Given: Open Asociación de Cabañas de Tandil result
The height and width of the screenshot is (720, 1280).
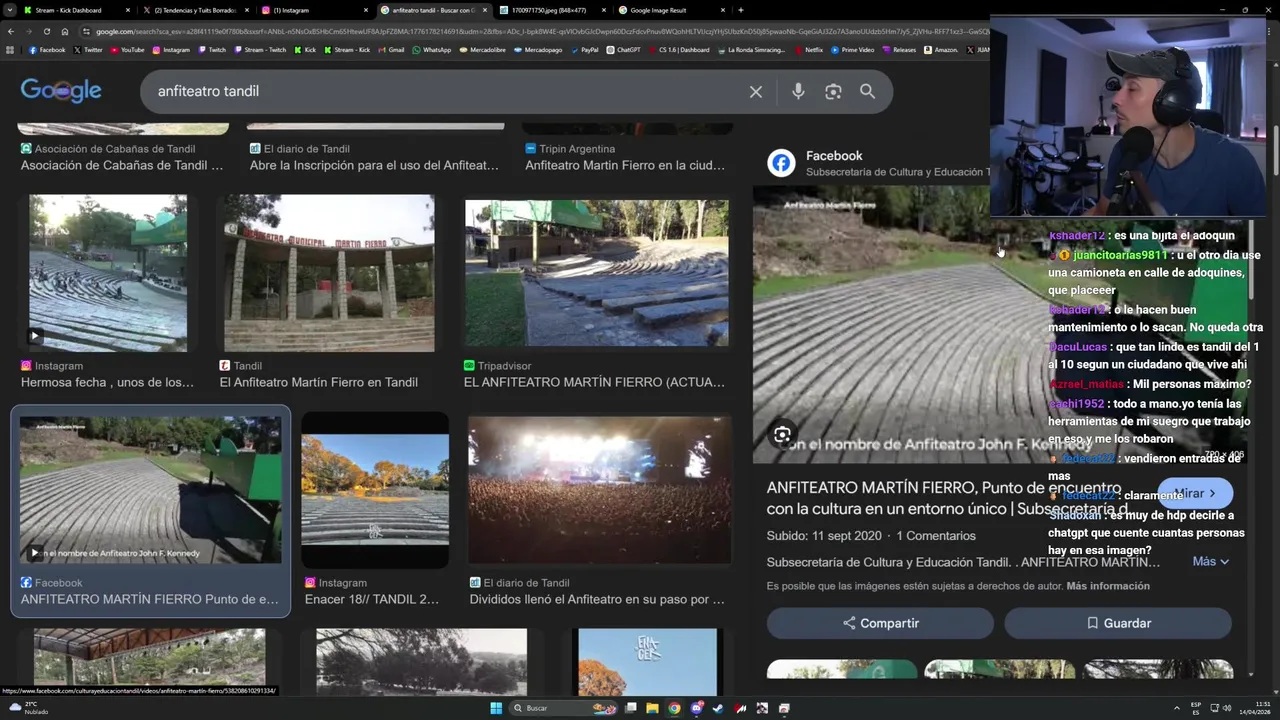Looking at the screenshot, I should 122,165.
